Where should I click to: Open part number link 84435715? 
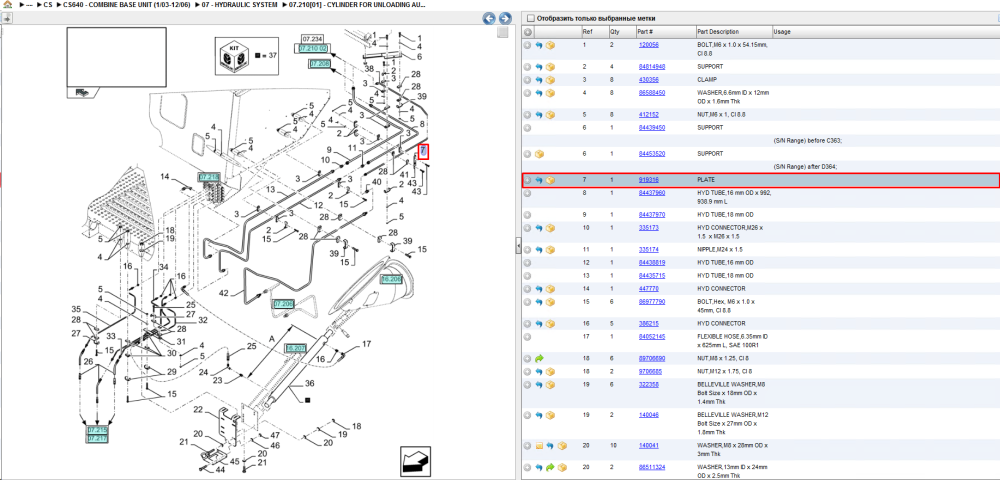click(x=652, y=275)
